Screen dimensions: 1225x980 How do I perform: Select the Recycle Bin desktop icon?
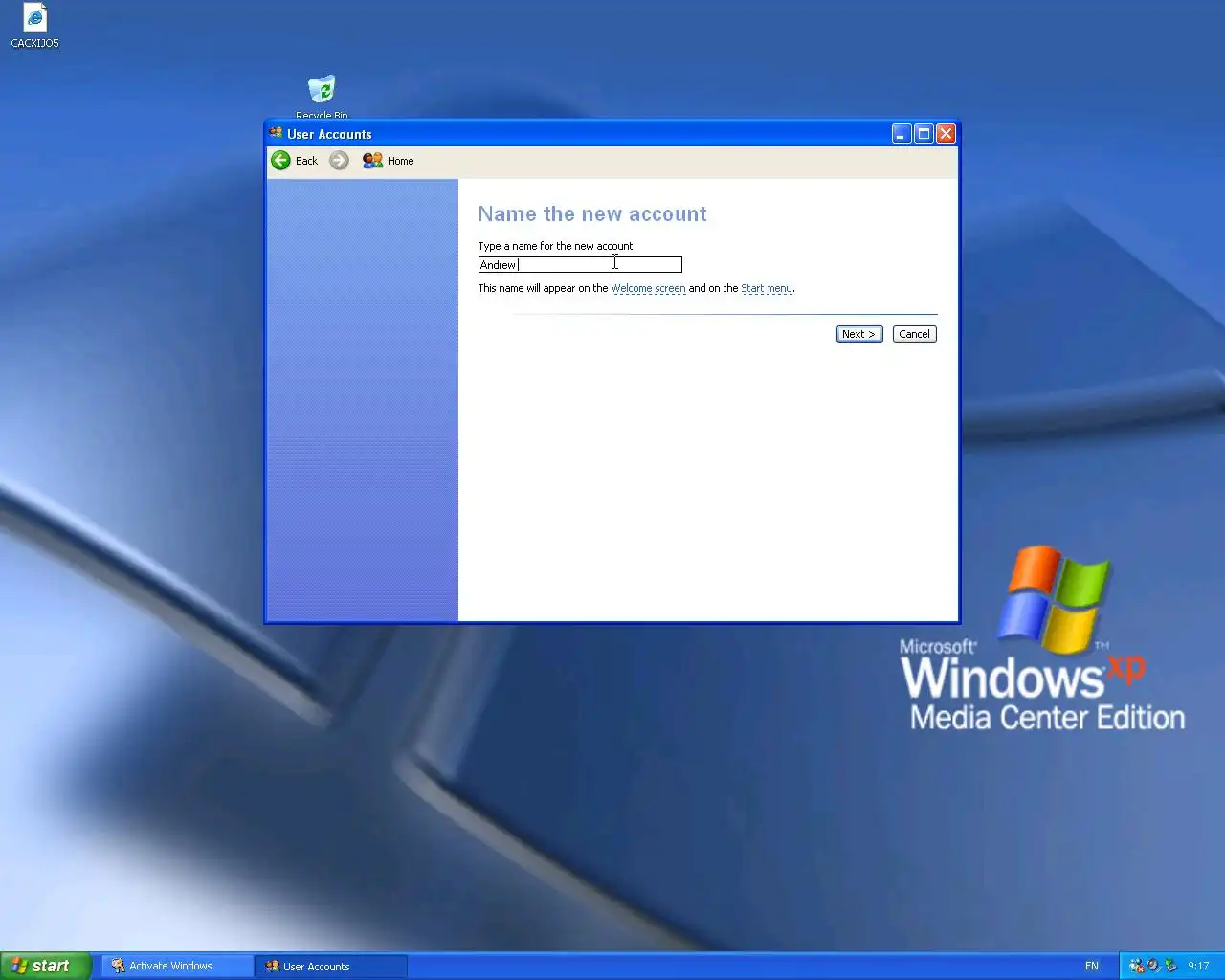click(x=322, y=97)
